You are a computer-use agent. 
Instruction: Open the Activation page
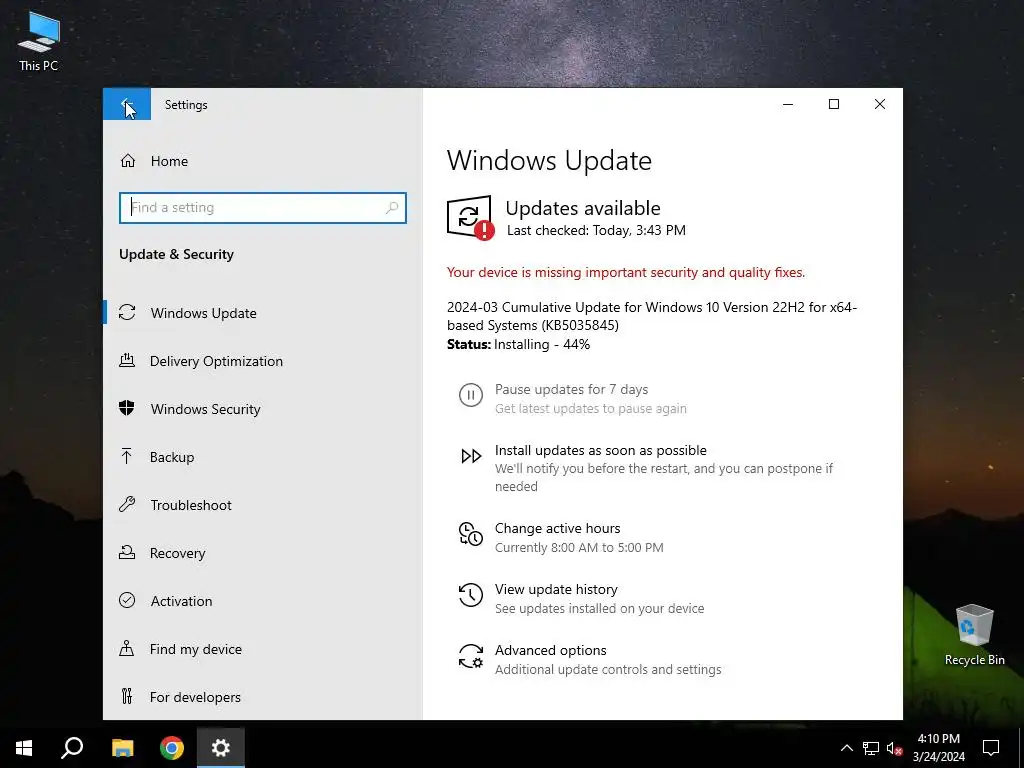[263, 601]
